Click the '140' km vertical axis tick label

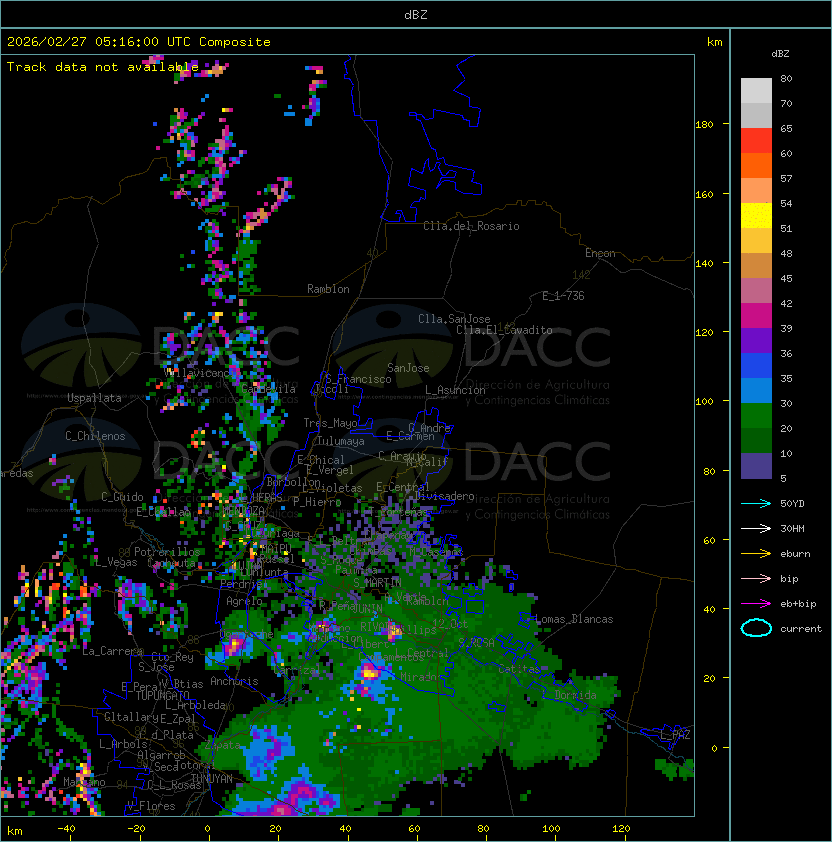point(704,264)
